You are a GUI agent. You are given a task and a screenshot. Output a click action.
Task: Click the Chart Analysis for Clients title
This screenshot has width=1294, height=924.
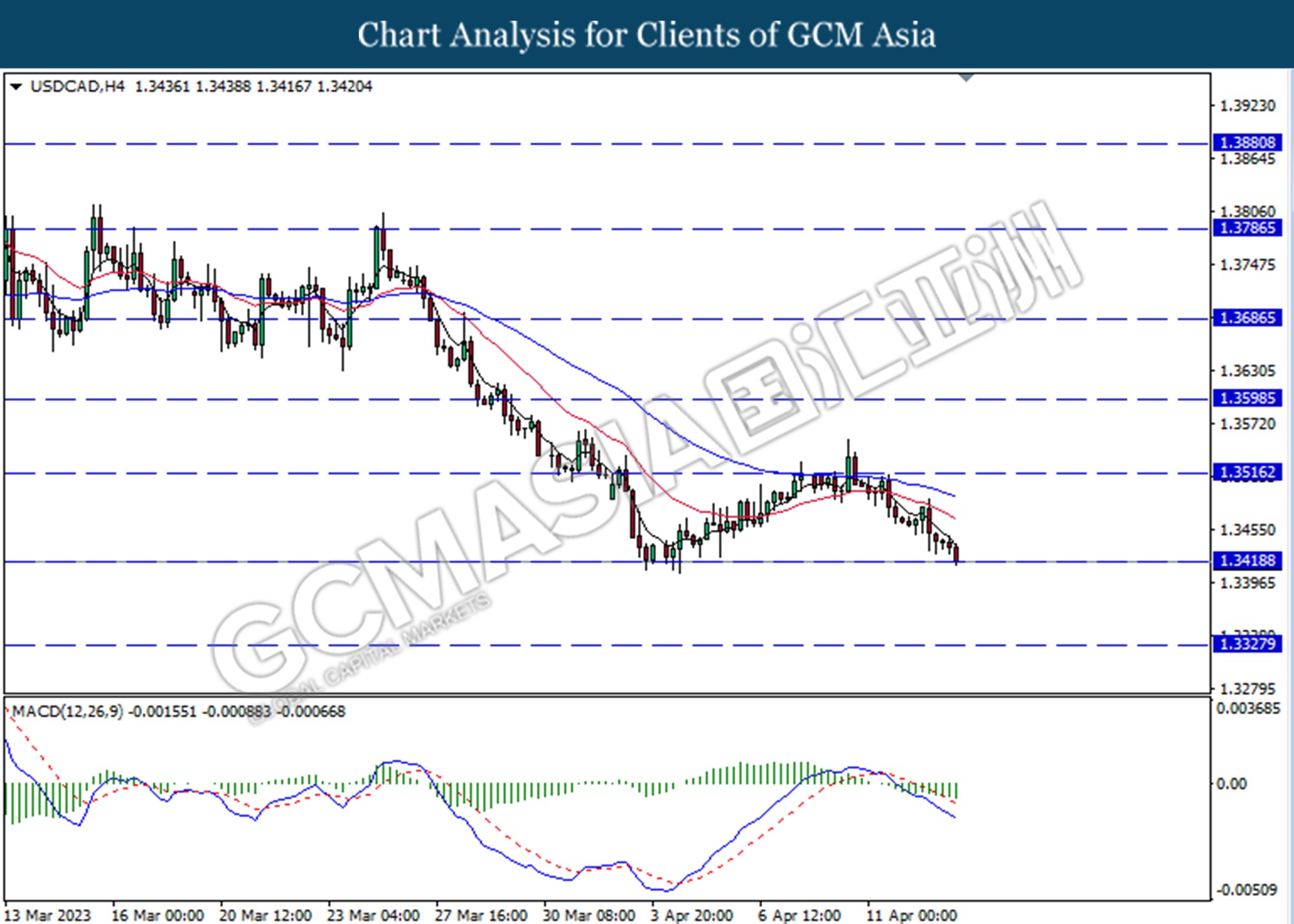point(646,35)
